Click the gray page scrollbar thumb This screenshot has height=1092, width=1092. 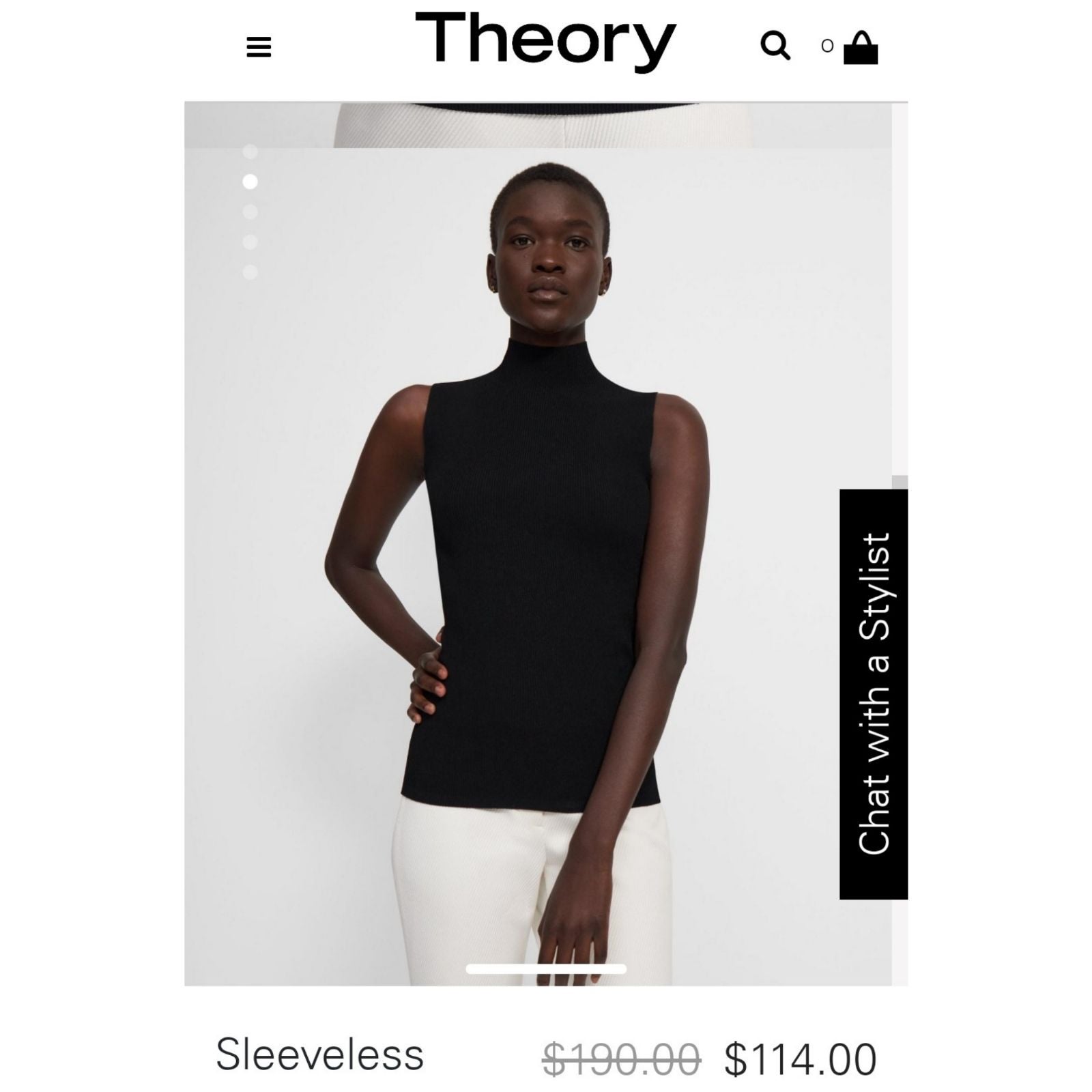[x=900, y=483]
